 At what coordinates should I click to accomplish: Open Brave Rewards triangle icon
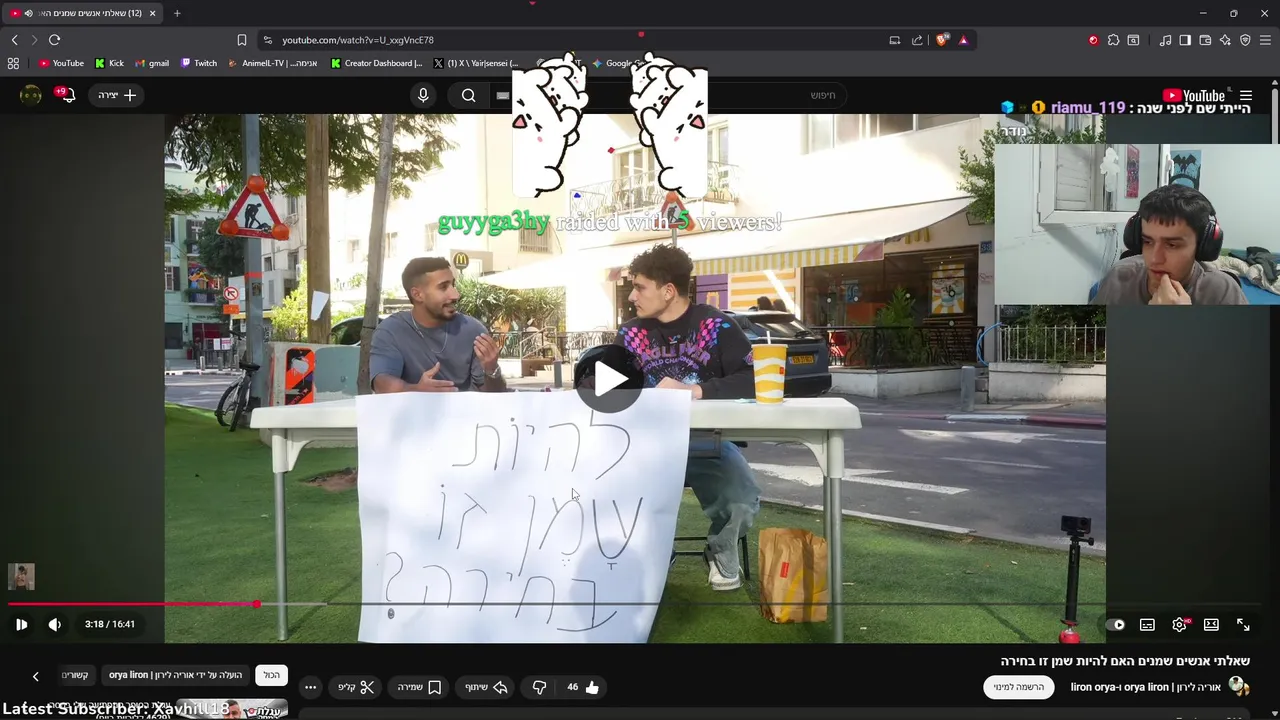click(963, 40)
